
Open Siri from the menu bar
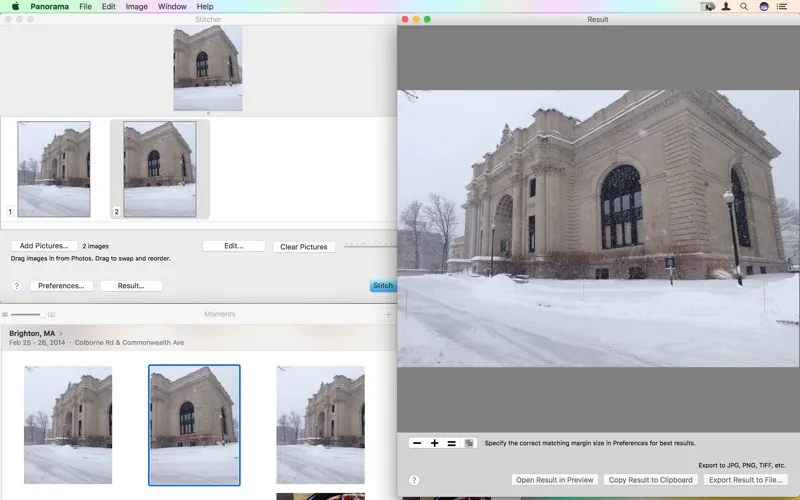click(x=764, y=6)
